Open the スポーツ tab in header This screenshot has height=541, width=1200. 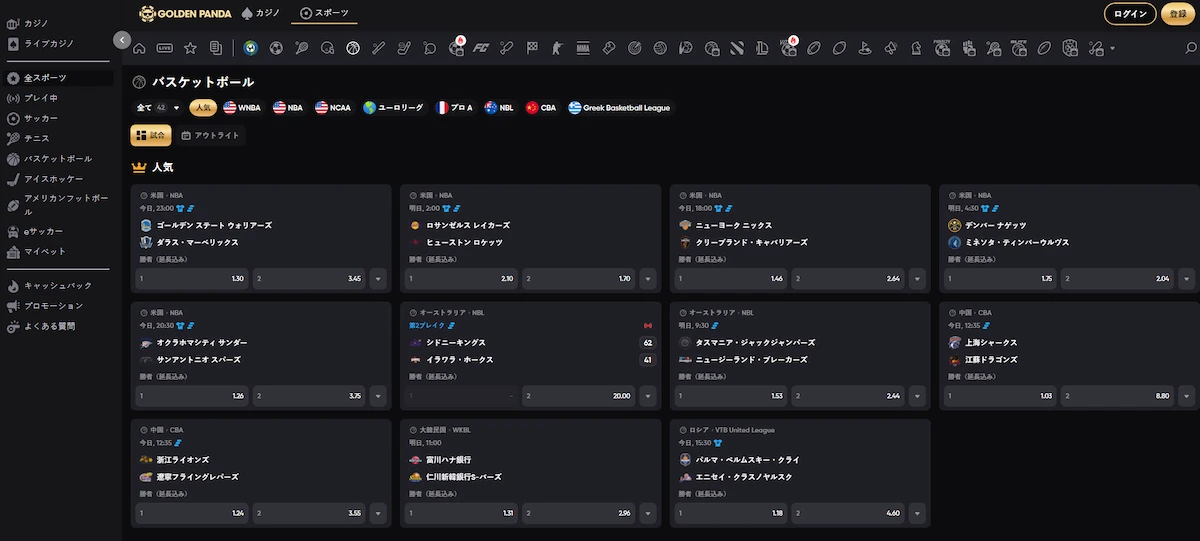coord(325,14)
